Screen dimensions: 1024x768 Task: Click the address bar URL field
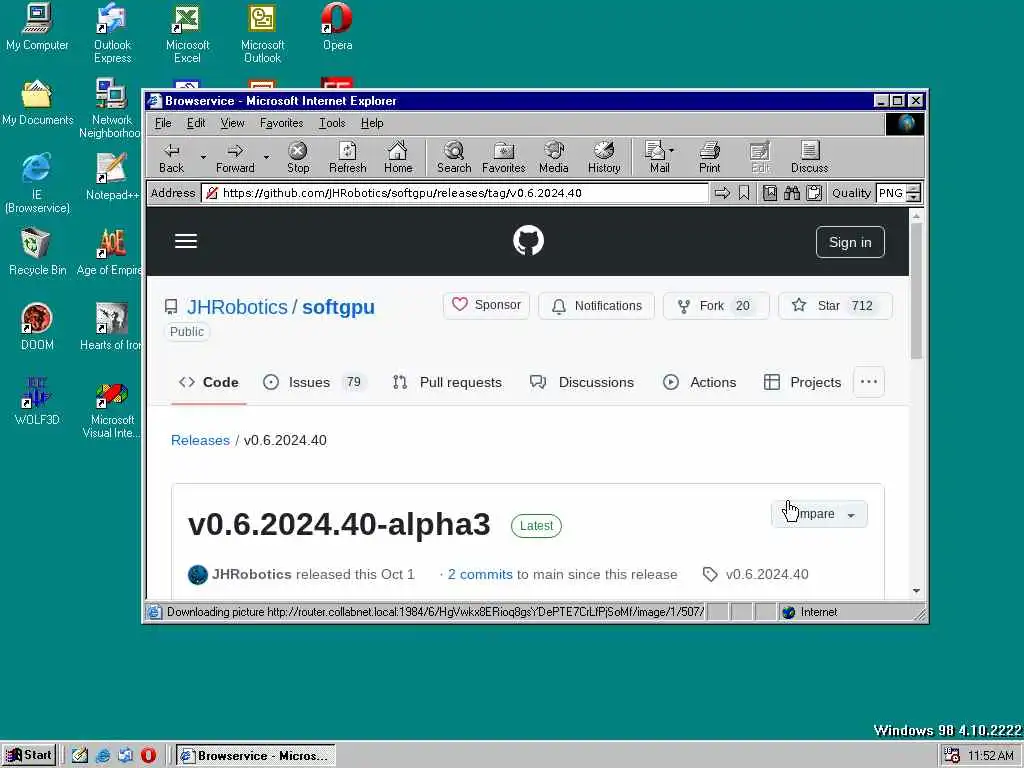point(455,193)
